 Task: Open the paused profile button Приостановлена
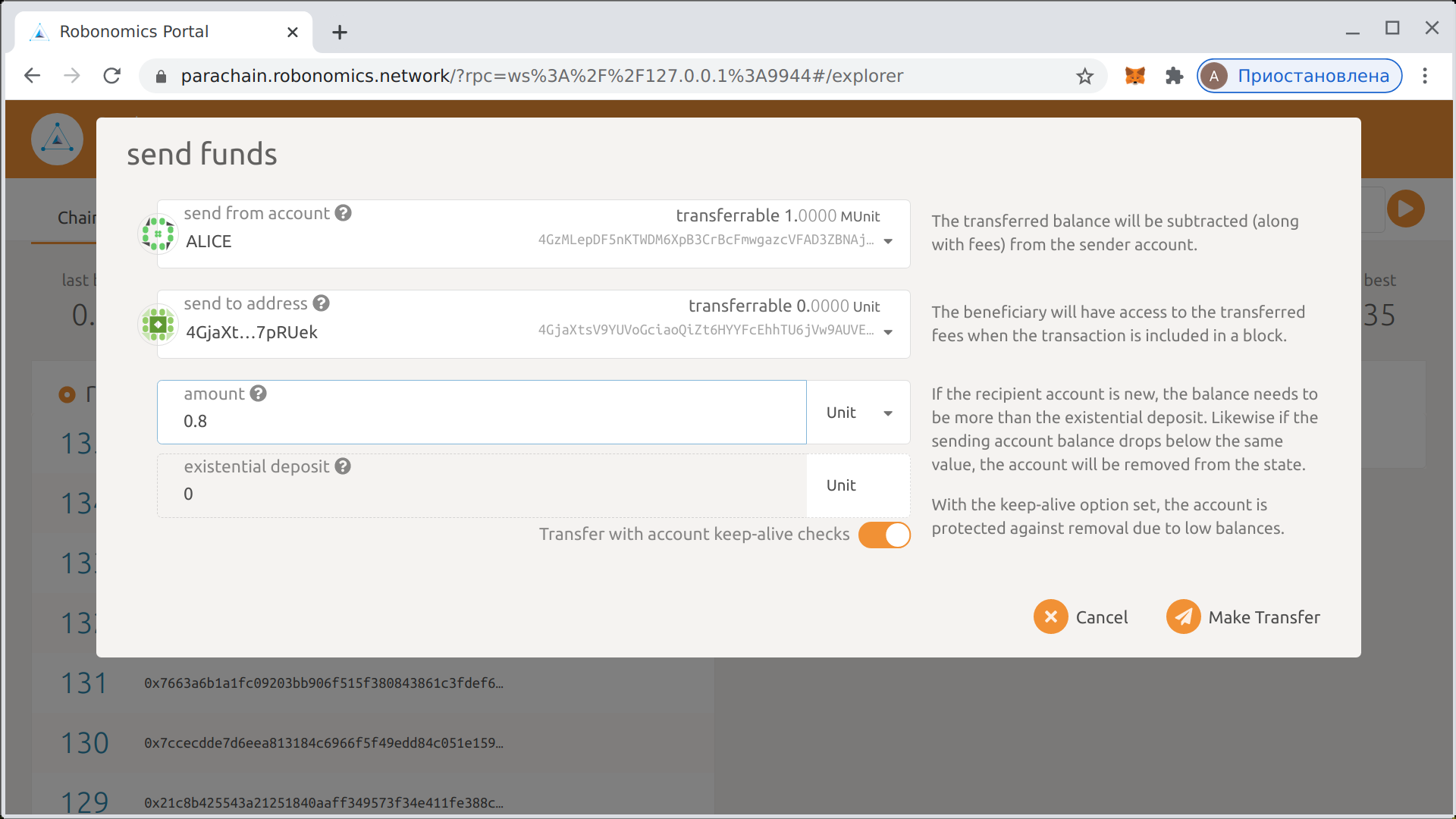coord(1300,76)
